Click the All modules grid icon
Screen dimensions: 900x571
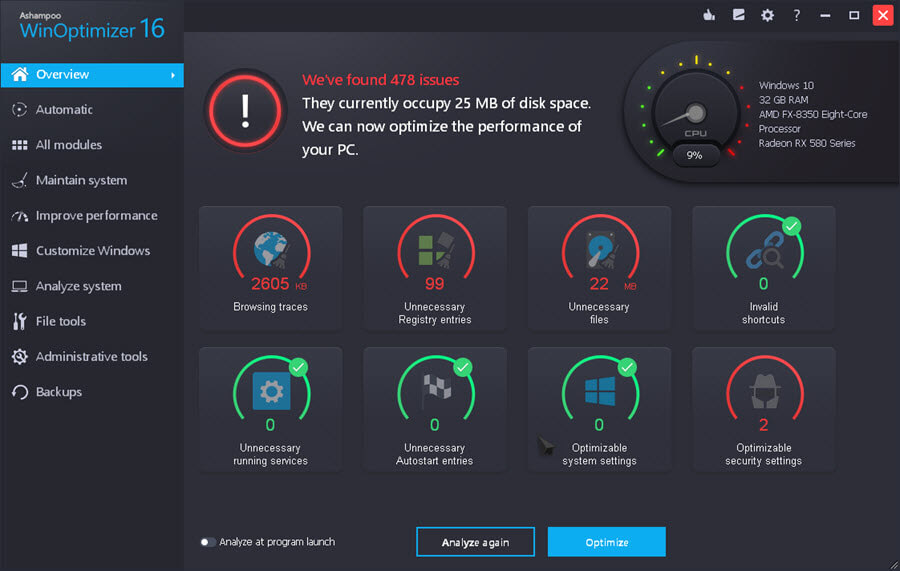(20, 145)
